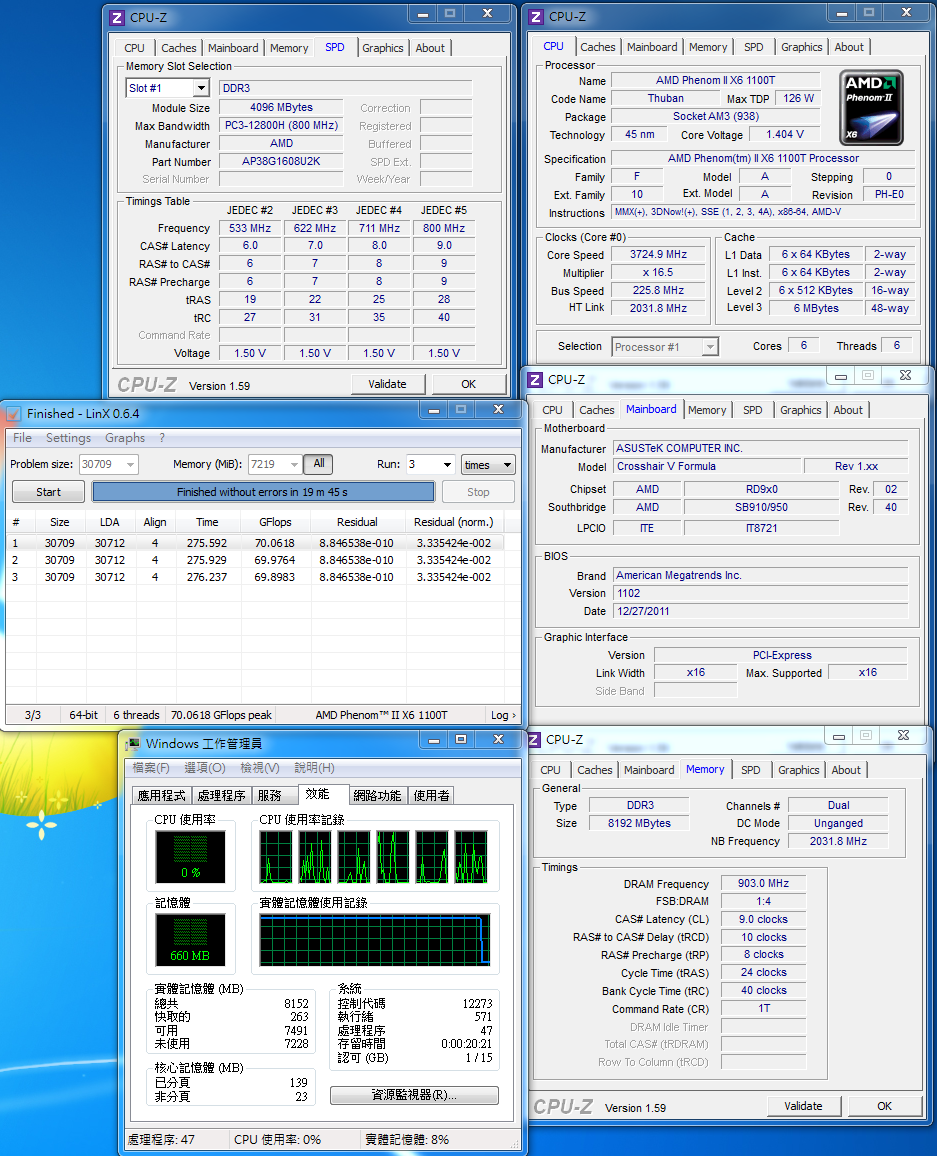Viewport: 937px width, 1156px height.
Task: Click the Crosshair V Formula model field
Action: [708, 467]
